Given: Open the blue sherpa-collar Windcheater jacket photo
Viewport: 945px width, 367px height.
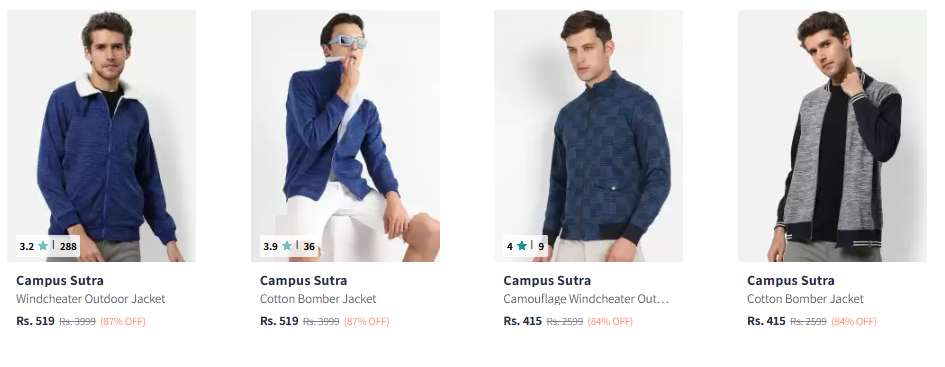Looking at the screenshot, I should (101, 136).
